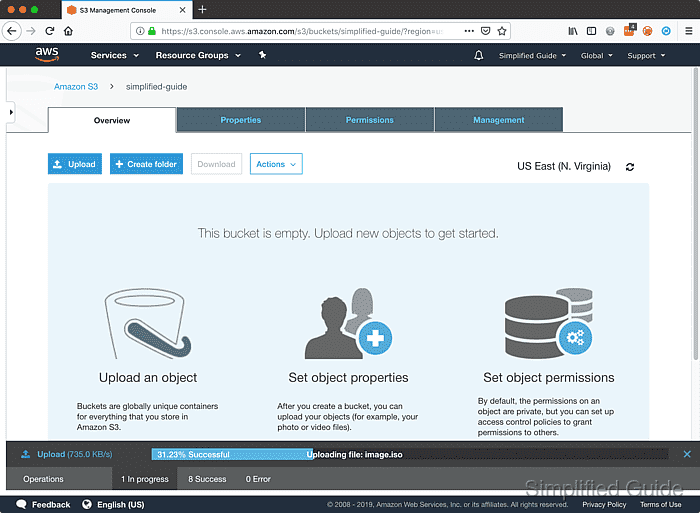Change language via English (US)
Image resolution: width=700 pixels, height=513 pixels.
[113, 505]
